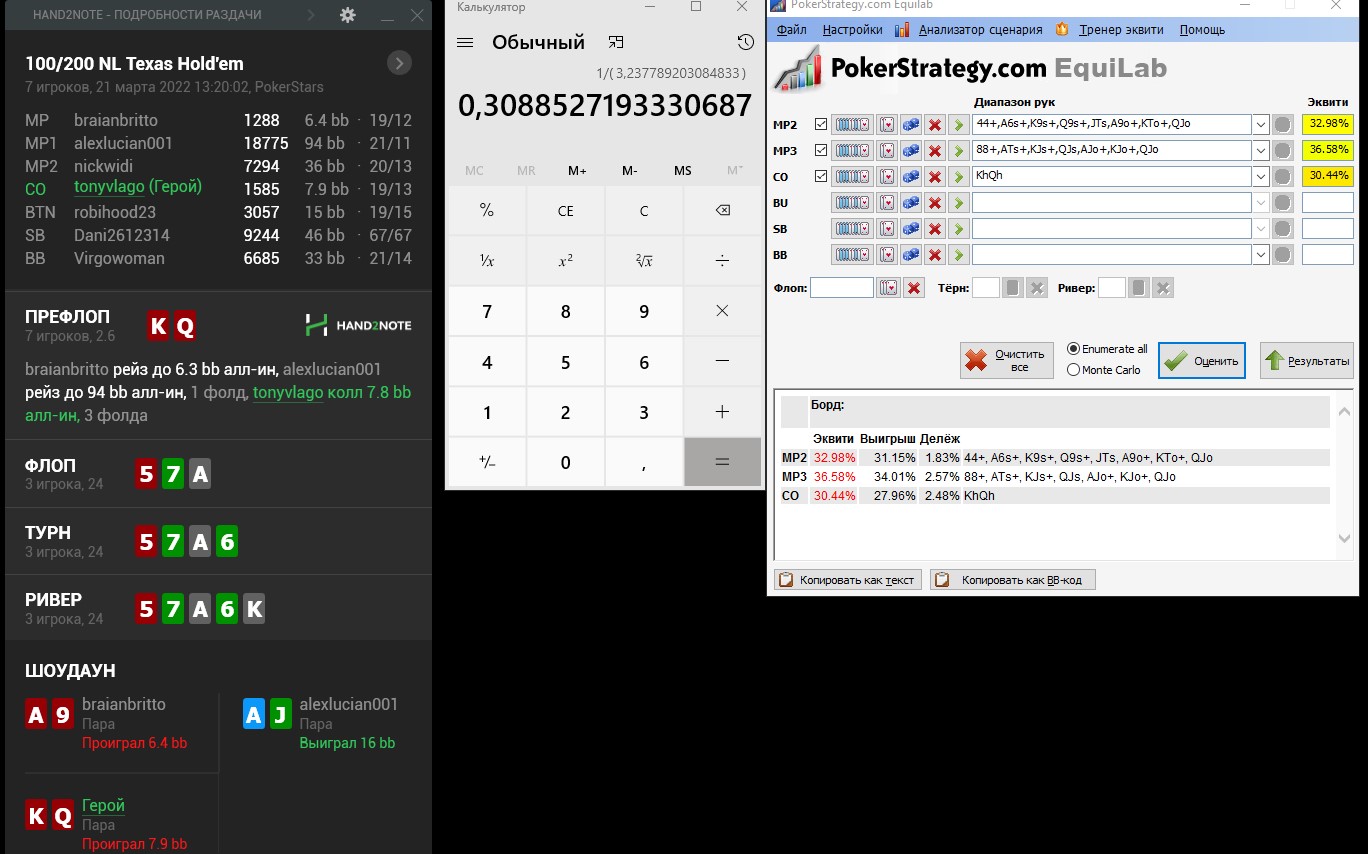Click Герой link in showdown section
The image size is (1368, 854).
103,805
